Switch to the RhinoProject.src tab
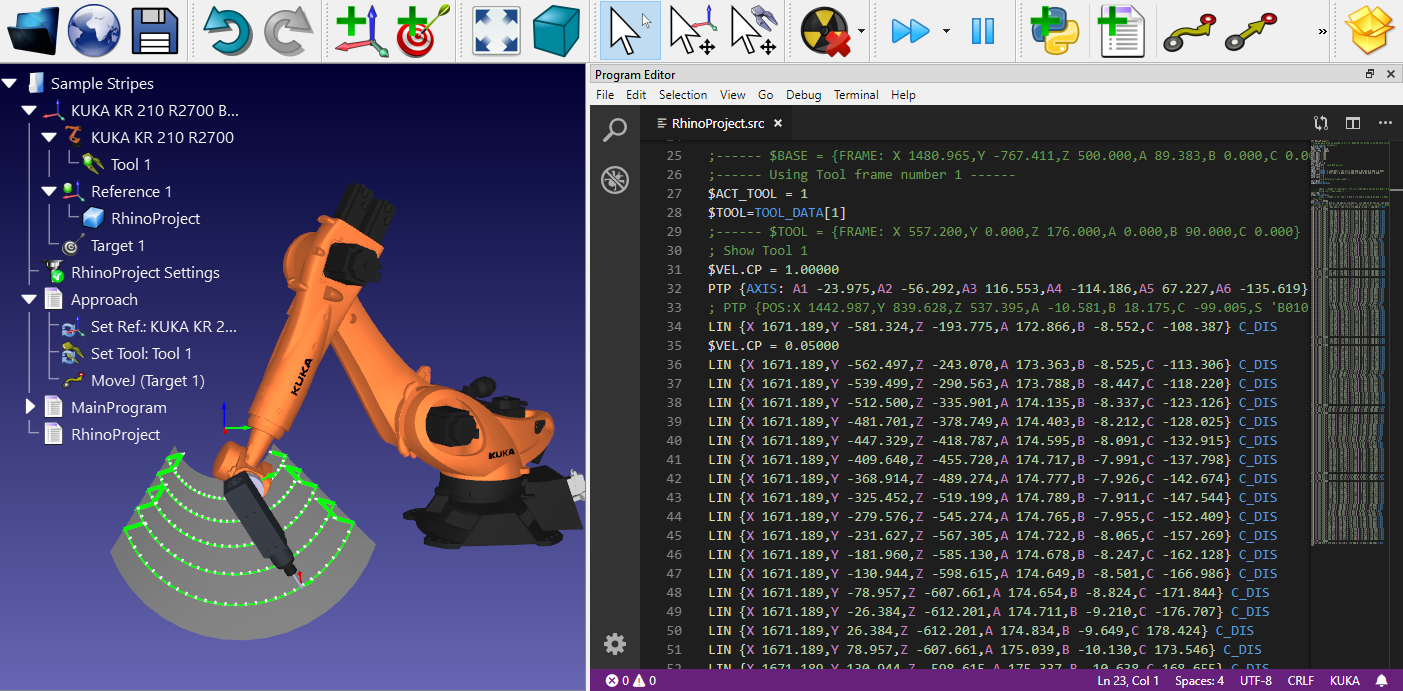This screenshot has height=691, width=1403. tap(717, 123)
